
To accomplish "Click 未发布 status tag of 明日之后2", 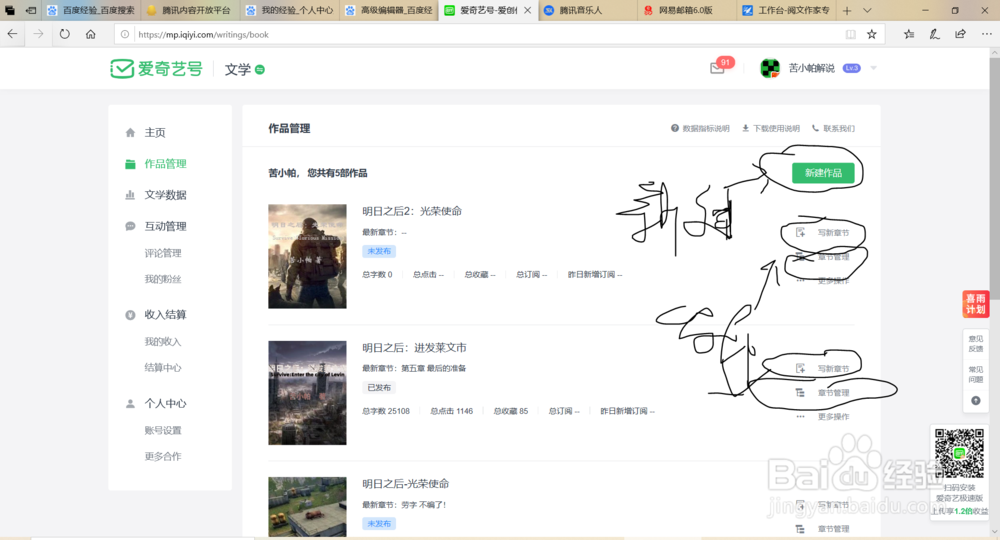I will [x=379, y=251].
